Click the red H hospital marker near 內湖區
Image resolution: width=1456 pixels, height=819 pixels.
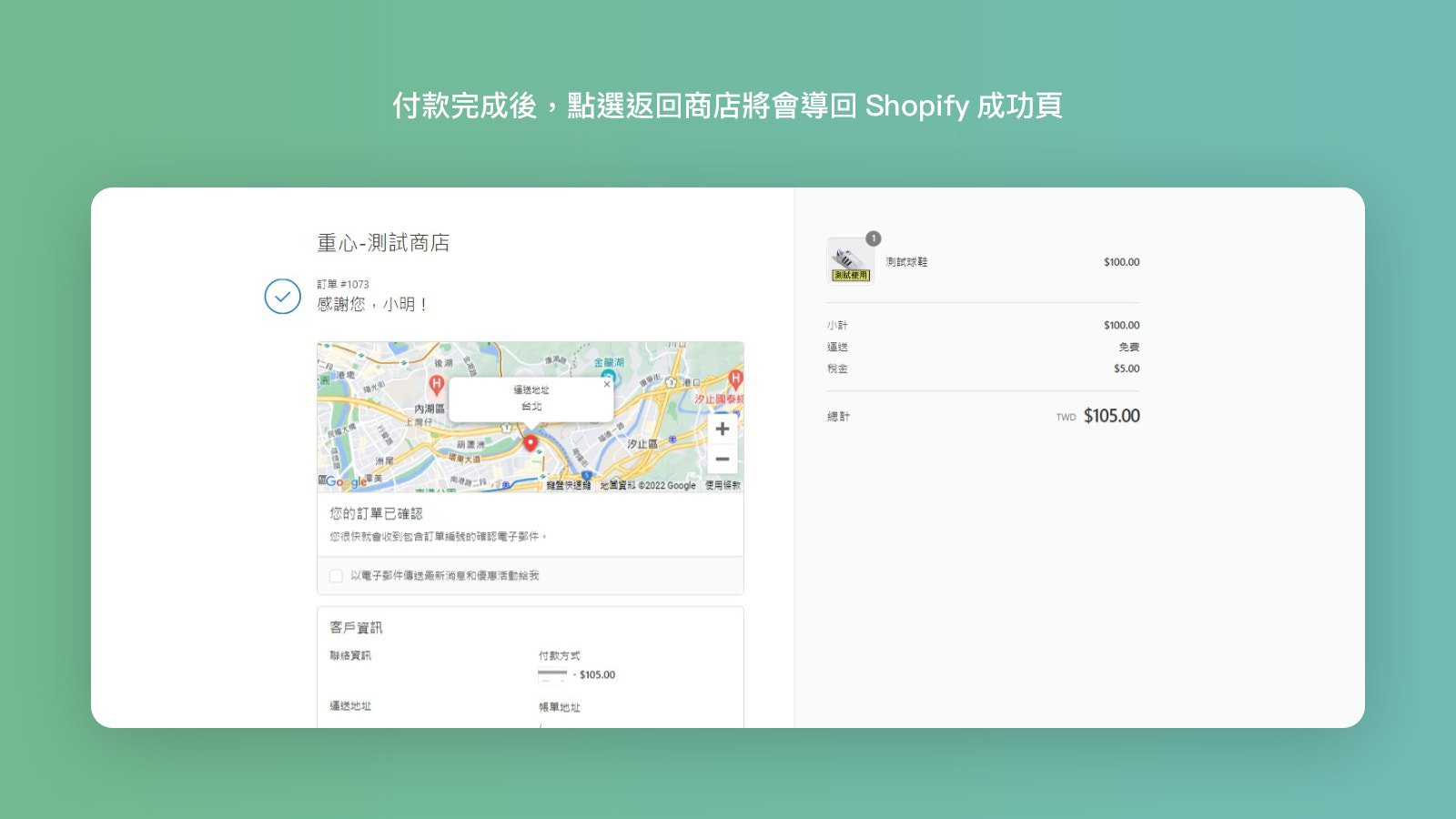[437, 384]
